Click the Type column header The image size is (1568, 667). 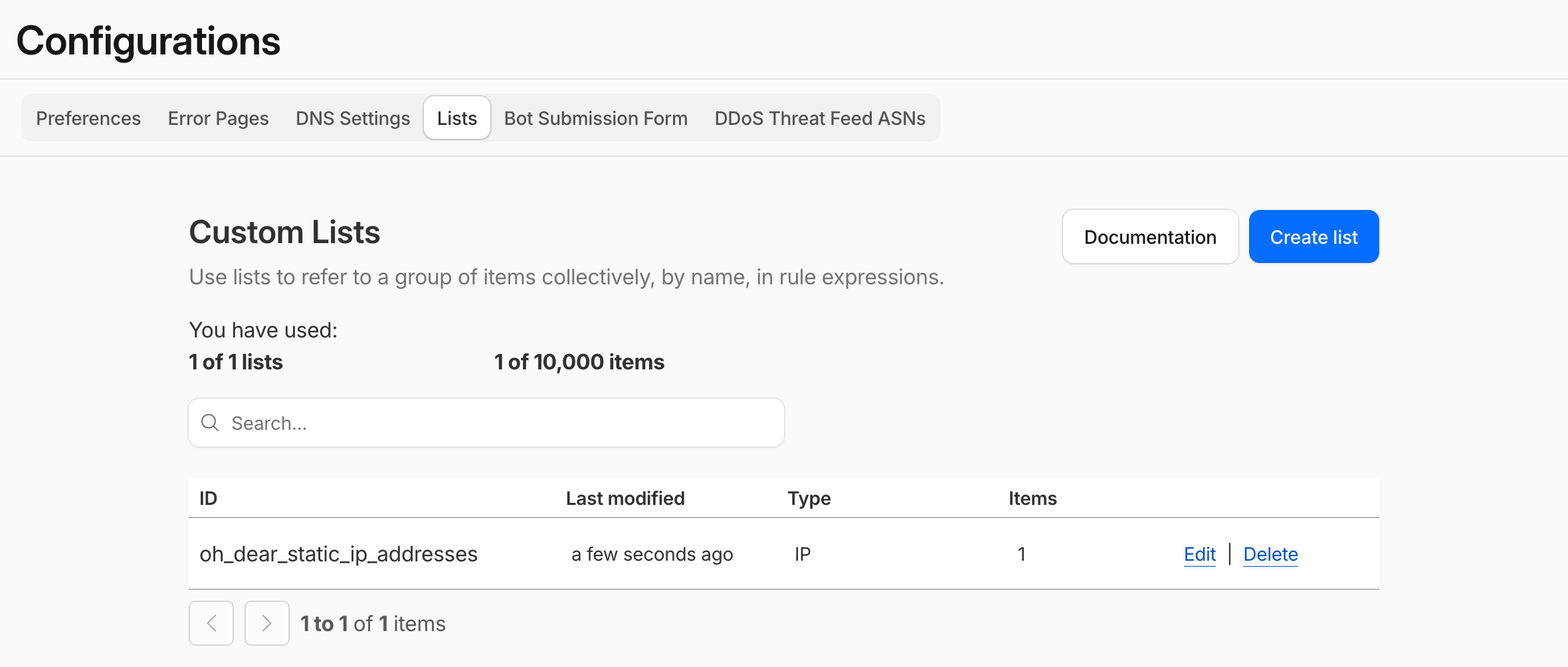click(809, 498)
